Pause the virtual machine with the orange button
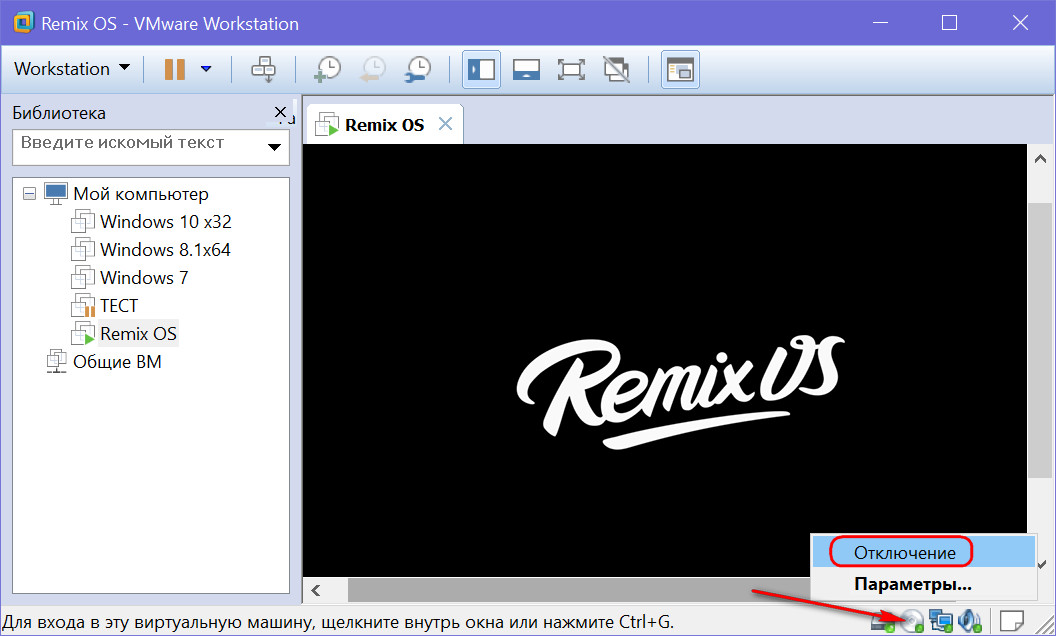This screenshot has height=636, width=1056. 175,69
